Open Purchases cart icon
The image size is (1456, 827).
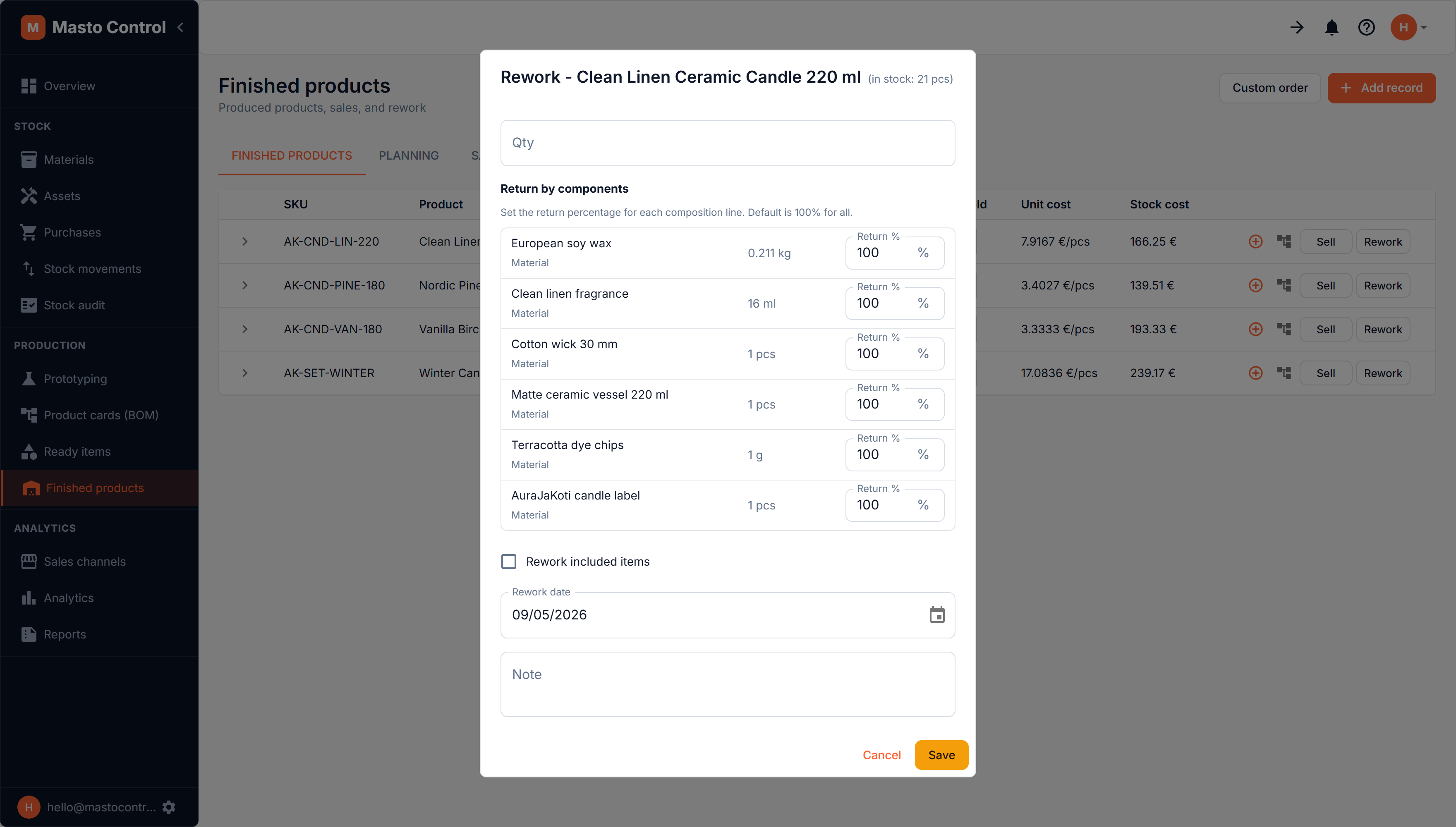[x=29, y=232]
